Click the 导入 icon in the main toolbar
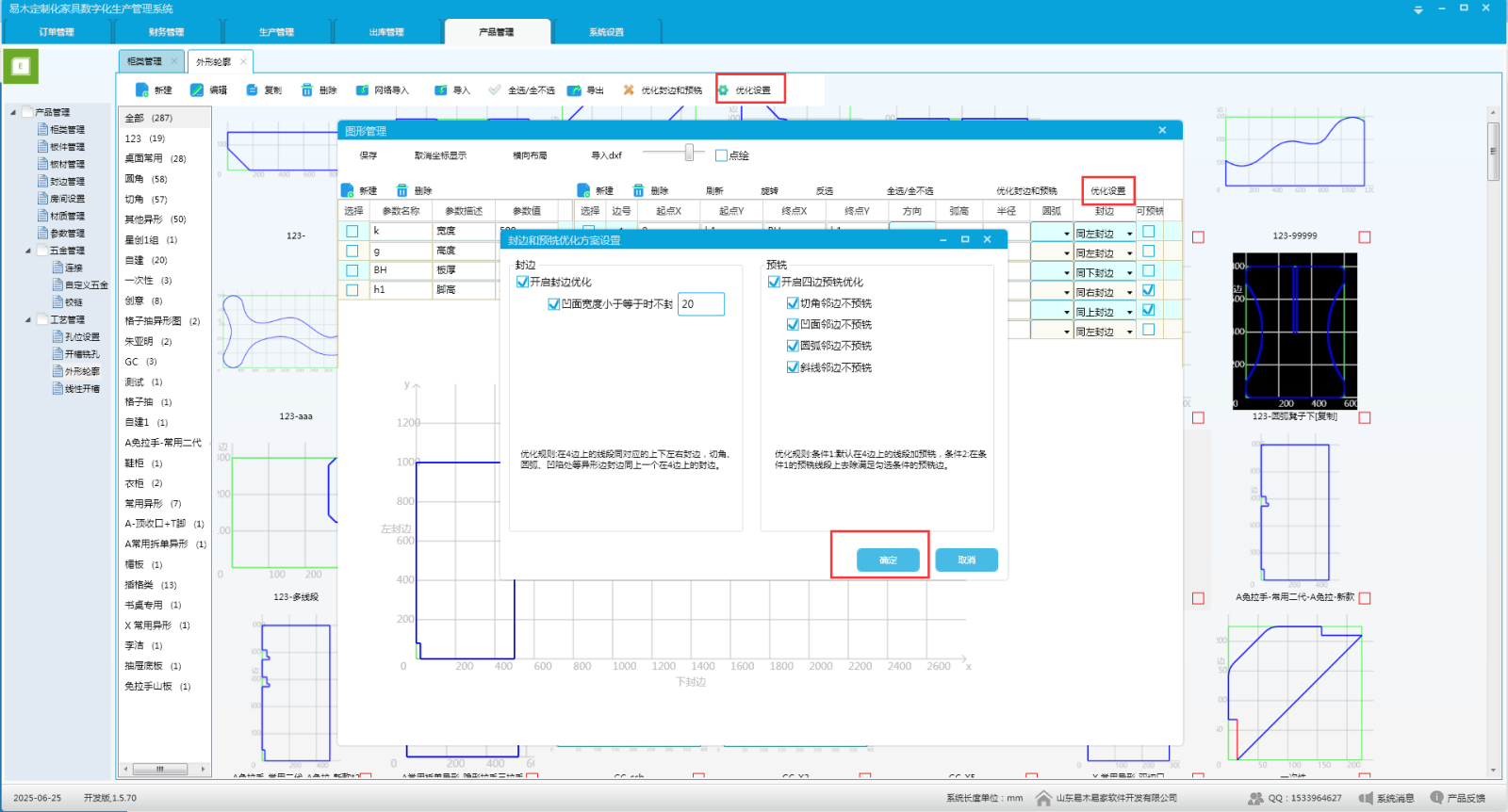The height and width of the screenshot is (812, 1508). pos(441,90)
